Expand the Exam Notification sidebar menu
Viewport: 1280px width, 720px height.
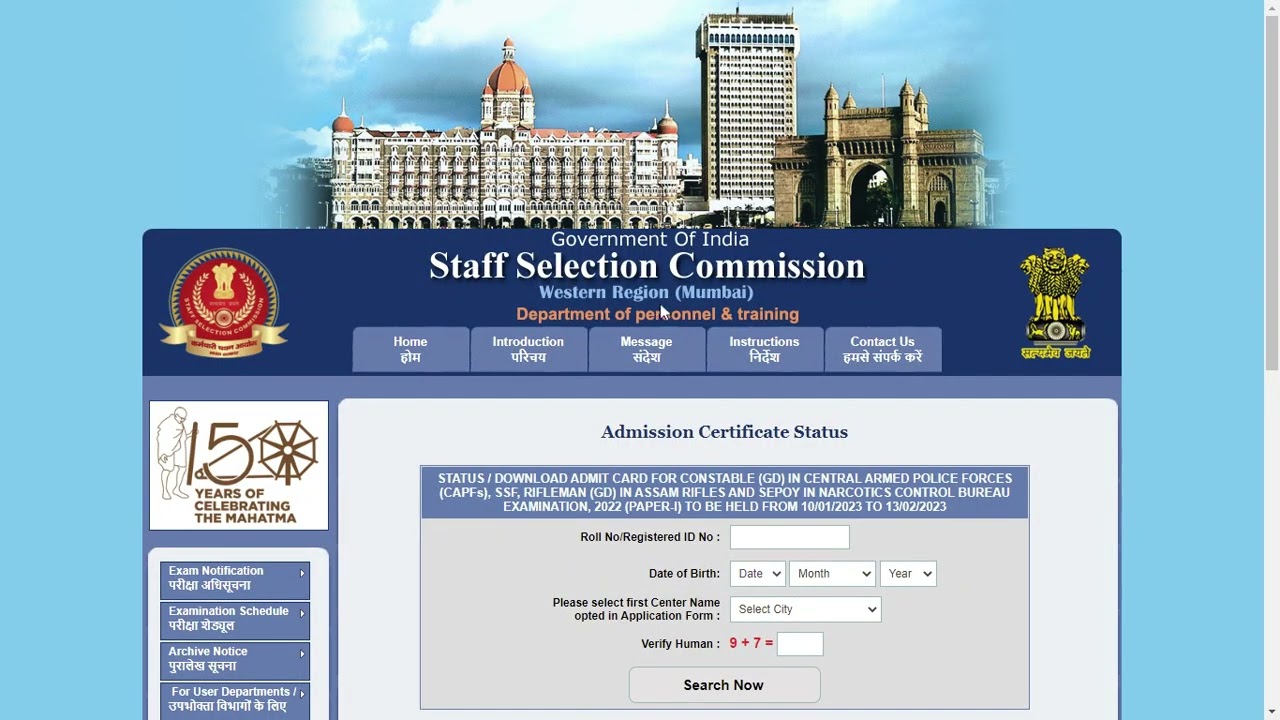(x=235, y=579)
